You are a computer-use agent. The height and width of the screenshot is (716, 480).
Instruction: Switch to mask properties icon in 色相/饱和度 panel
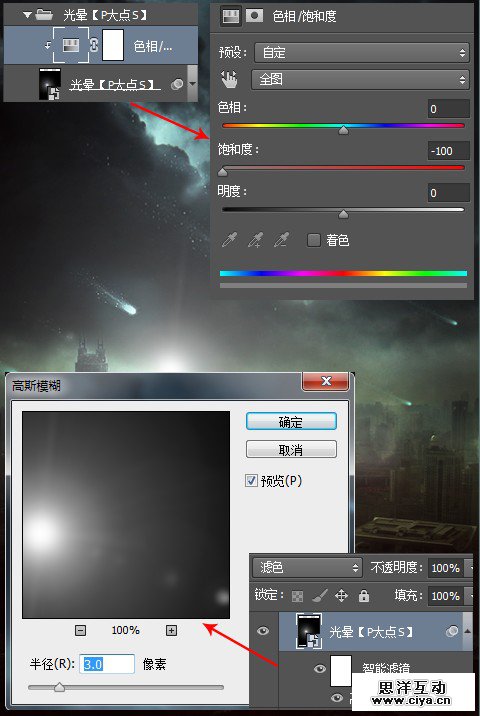(x=254, y=16)
